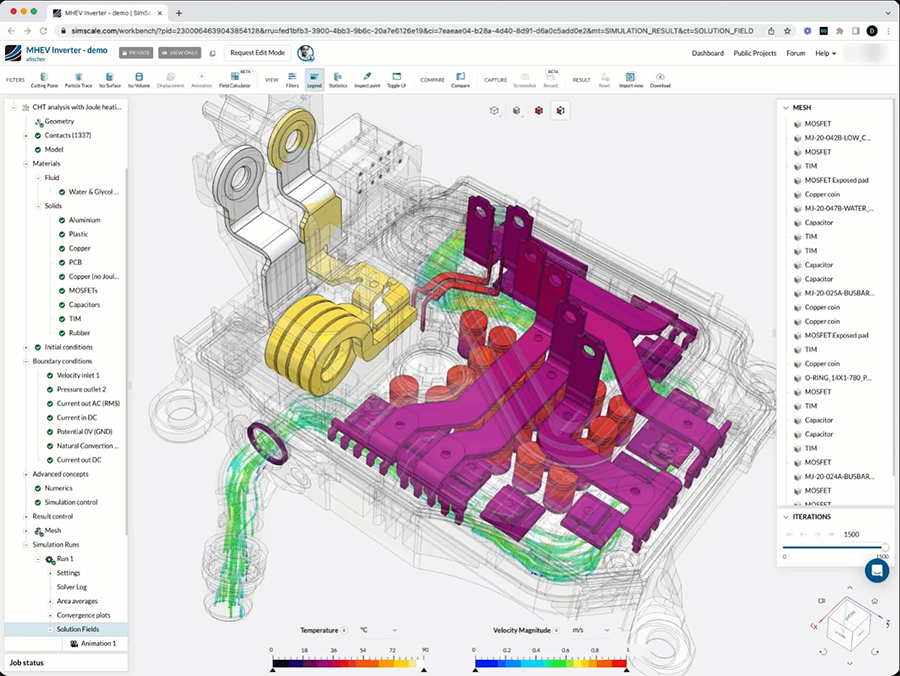Click the home icon on orientation cube
This screenshot has width=900, height=676.
(x=874, y=601)
